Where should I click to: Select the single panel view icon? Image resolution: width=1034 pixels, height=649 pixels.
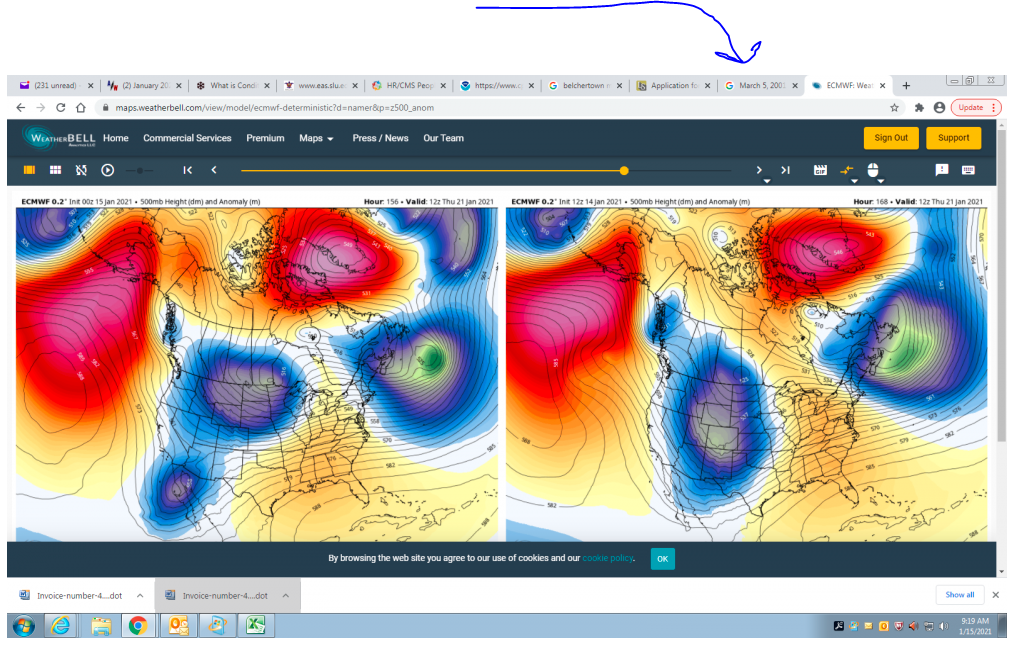29,170
